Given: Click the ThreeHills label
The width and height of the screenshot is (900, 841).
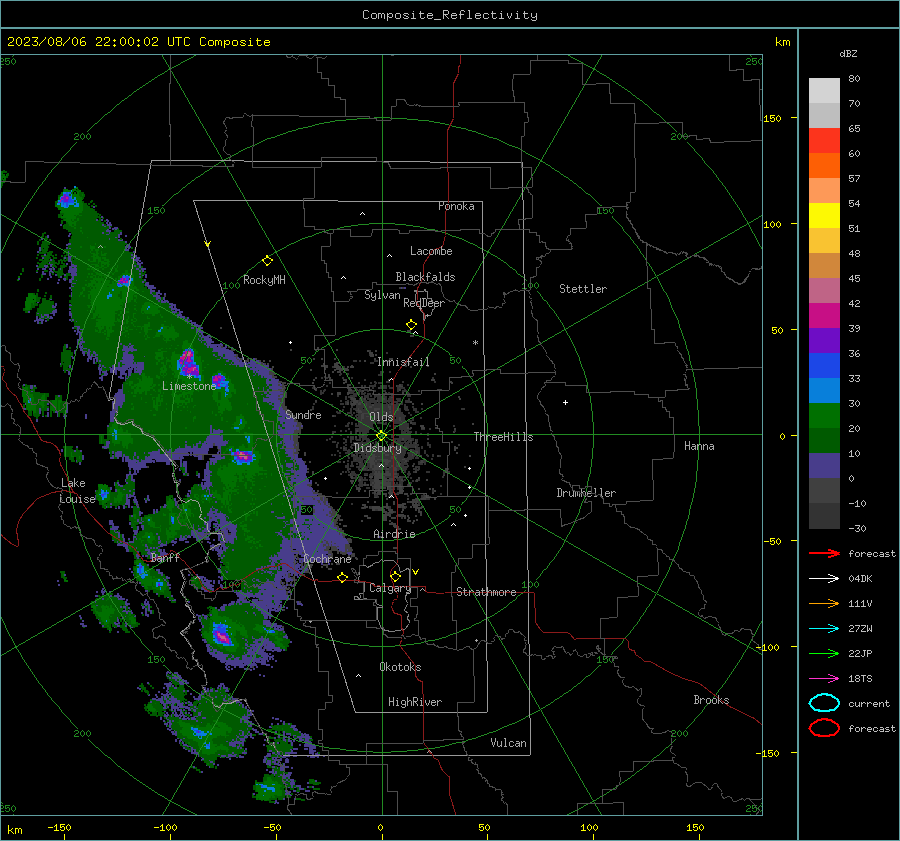Looking at the screenshot, I should (503, 437).
